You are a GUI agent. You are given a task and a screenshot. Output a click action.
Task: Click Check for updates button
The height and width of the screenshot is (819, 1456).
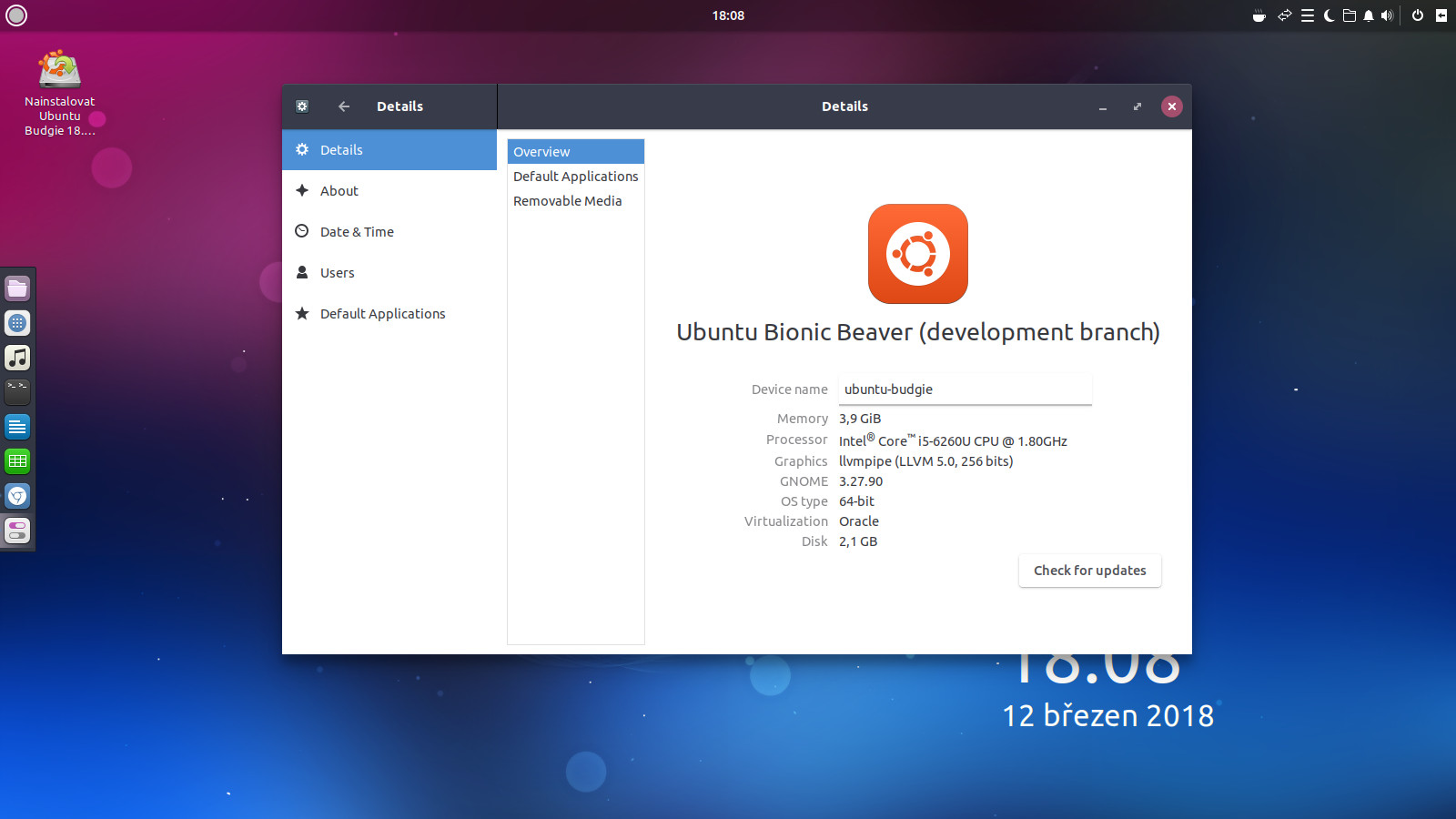pos(1090,571)
